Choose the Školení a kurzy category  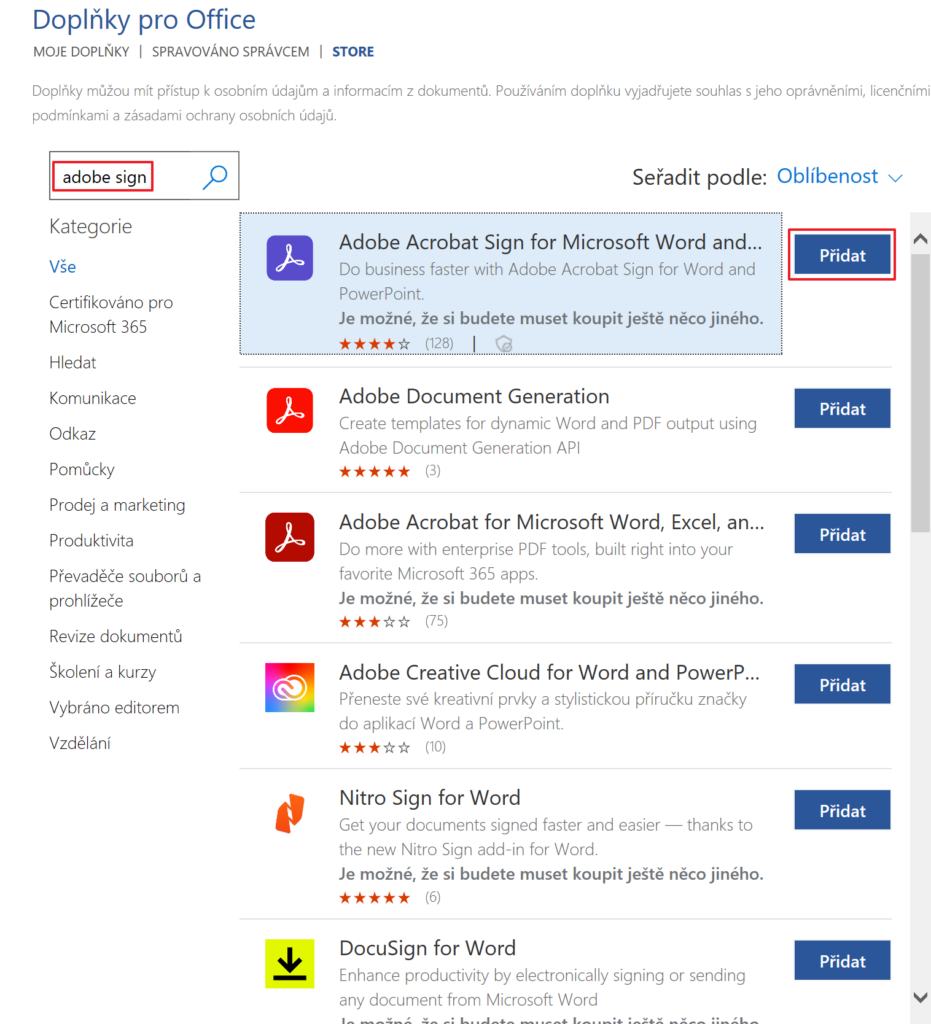[x=103, y=672]
